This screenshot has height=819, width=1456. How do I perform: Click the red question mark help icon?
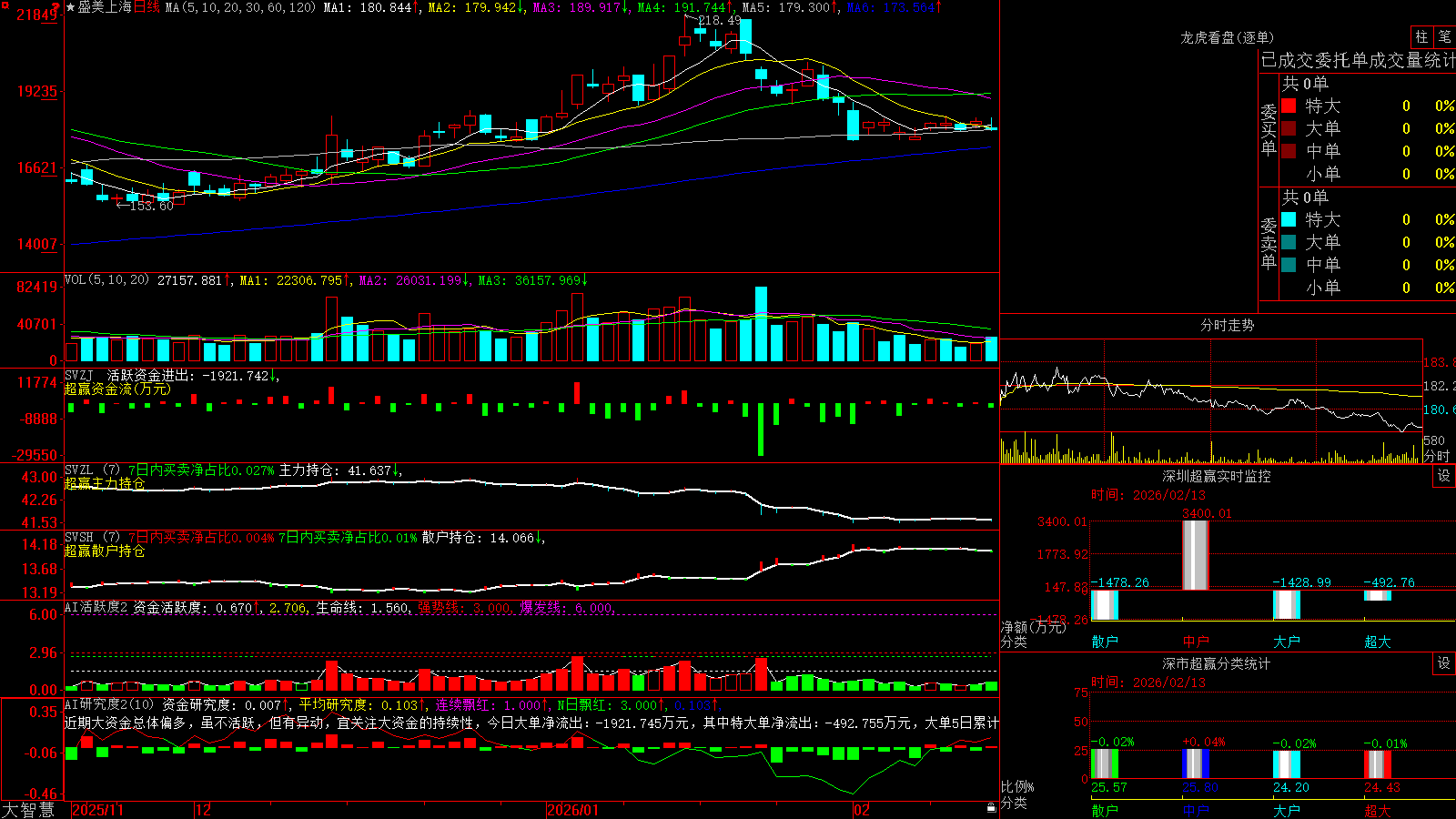coord(56,7)
